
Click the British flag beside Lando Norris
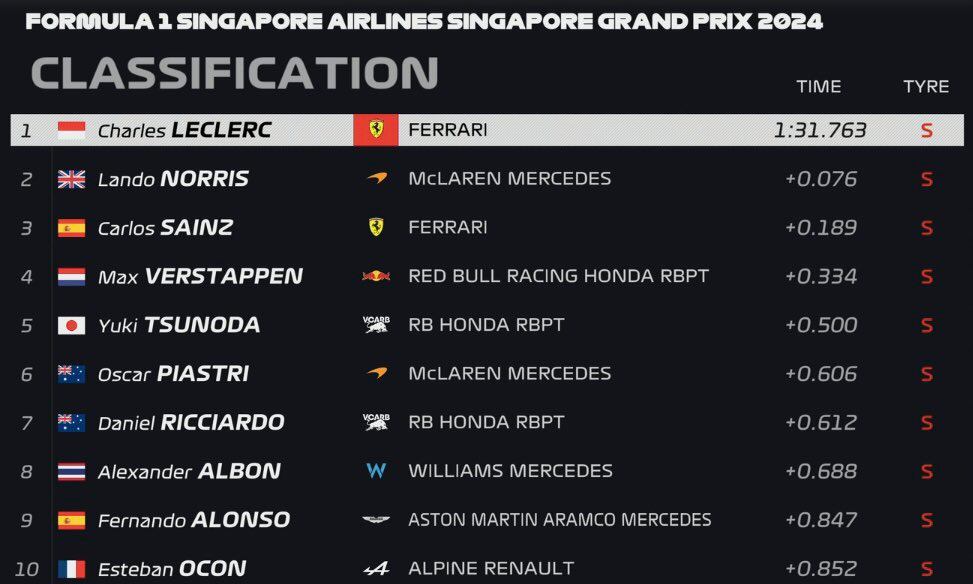(x=71, y=179)
